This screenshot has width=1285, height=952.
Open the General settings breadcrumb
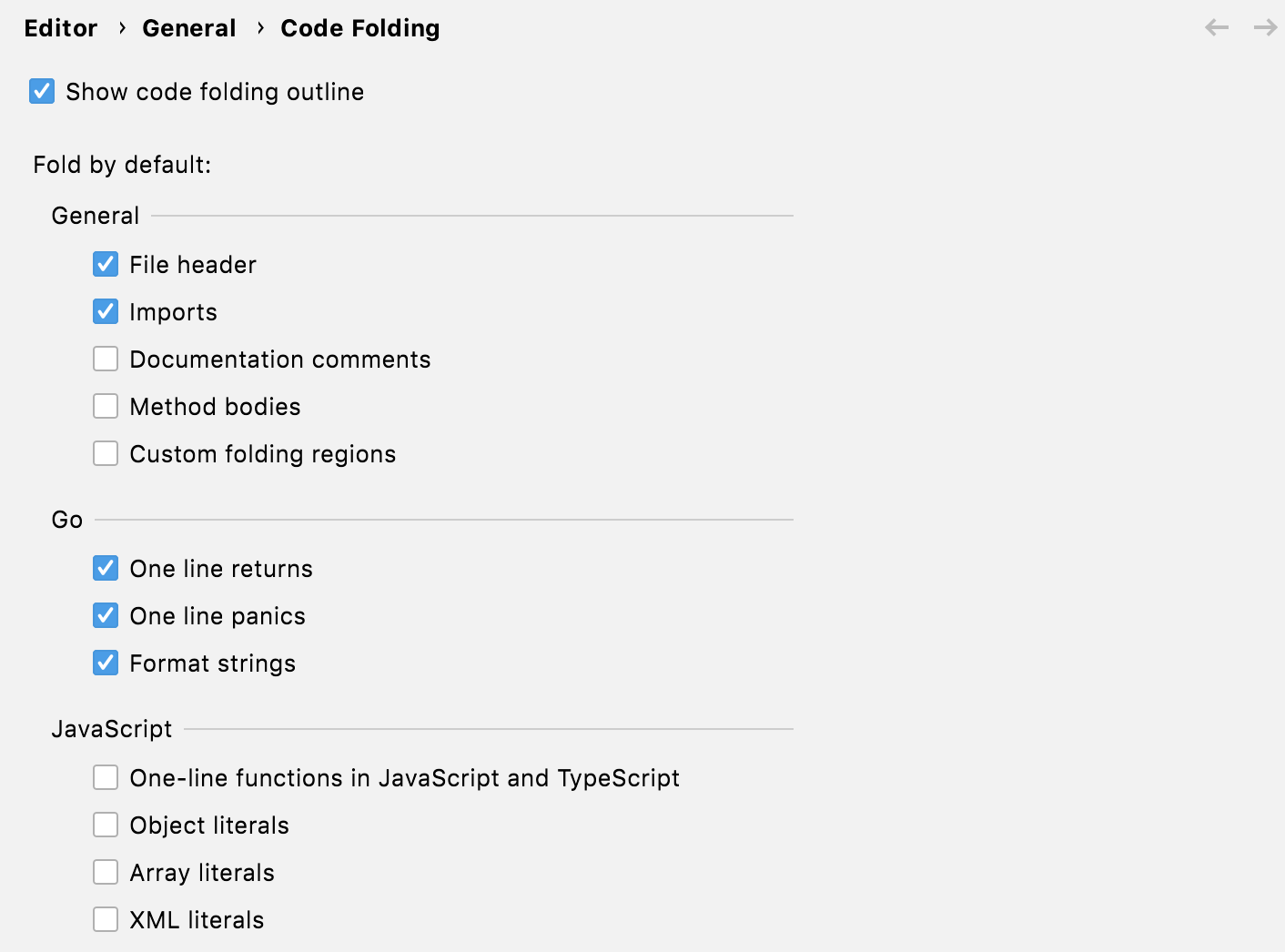[x=188, y=27]
